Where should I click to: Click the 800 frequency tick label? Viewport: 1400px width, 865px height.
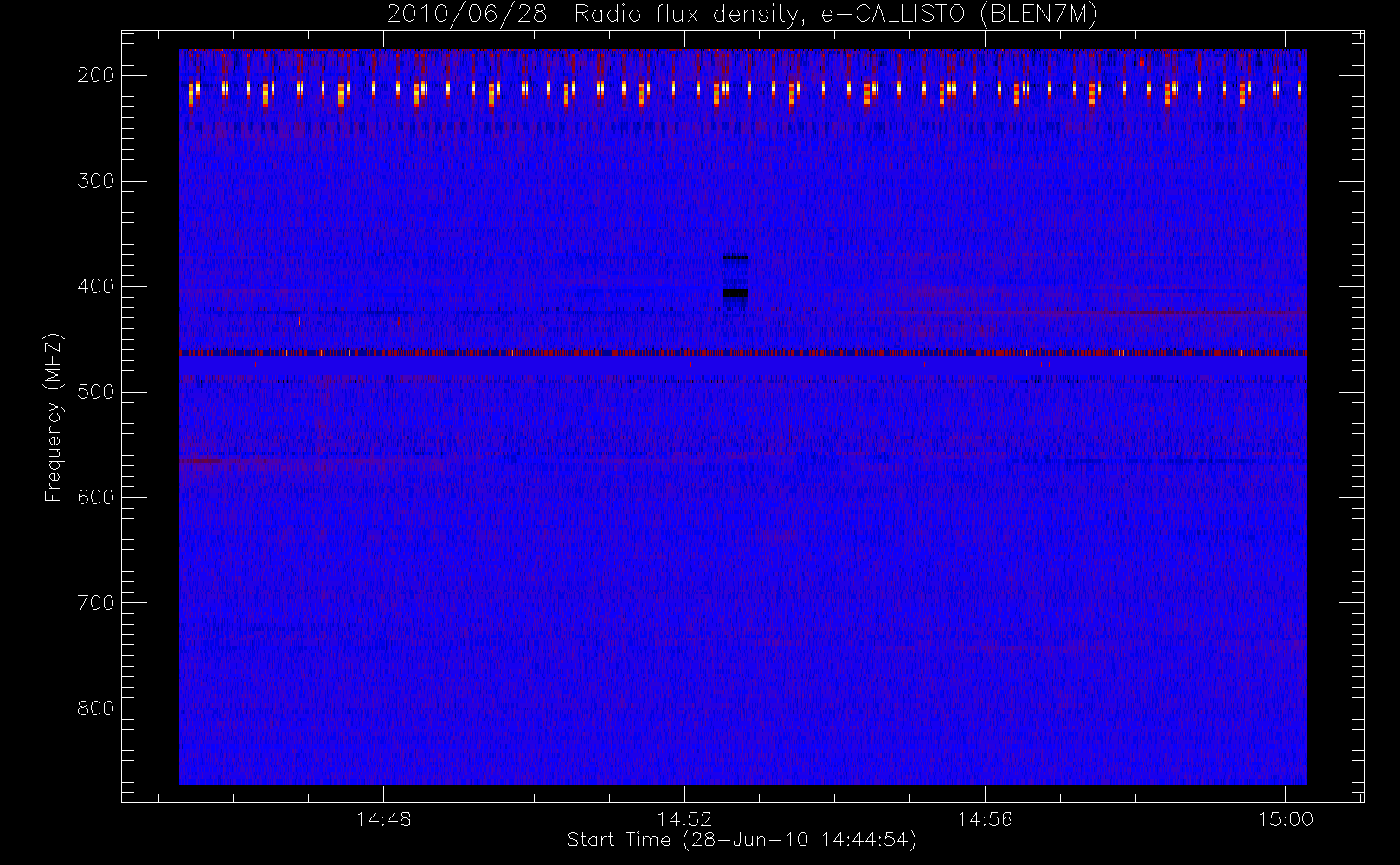tap(96, 708)
